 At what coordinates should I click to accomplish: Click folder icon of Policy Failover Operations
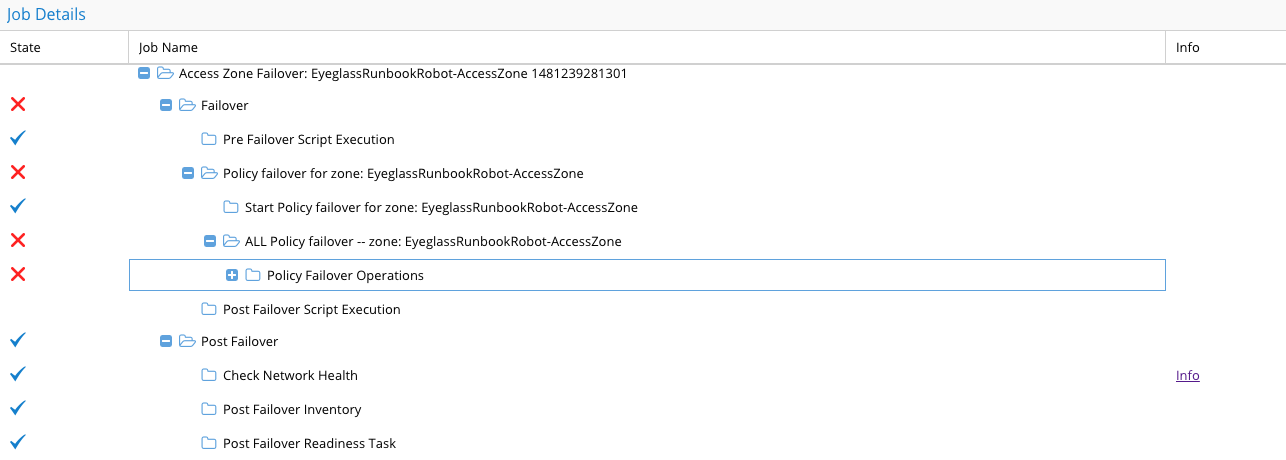[x=253, y=275]
